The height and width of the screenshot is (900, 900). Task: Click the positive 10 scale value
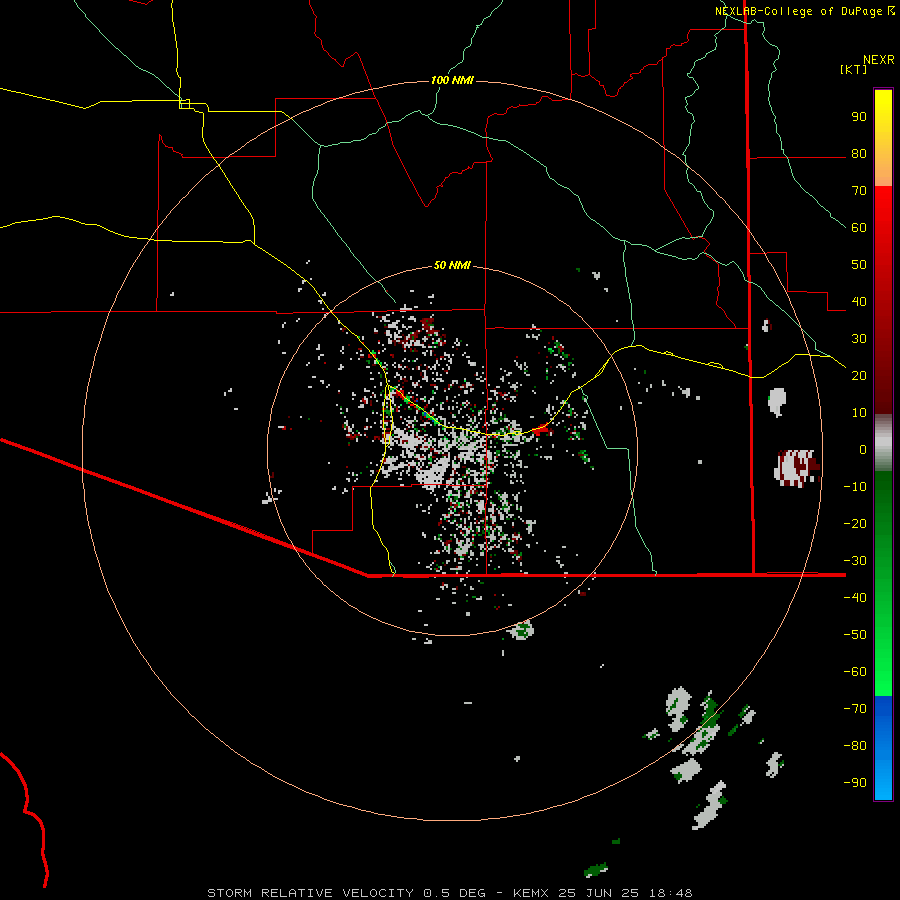pyautogui.click(x=859, y=413)
